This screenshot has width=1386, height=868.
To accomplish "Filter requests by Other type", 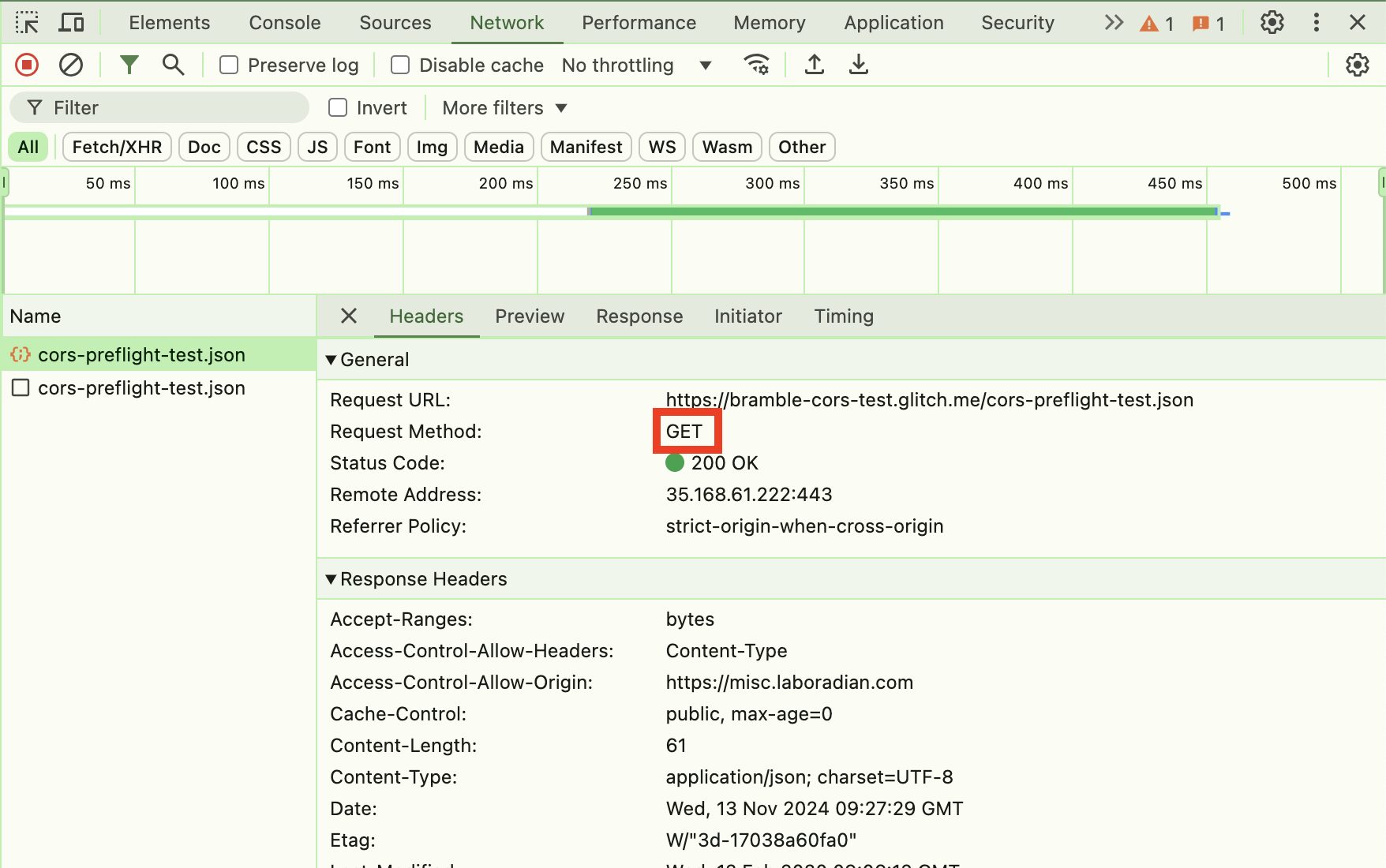I will pyautogui.click(x=802, y=147).
